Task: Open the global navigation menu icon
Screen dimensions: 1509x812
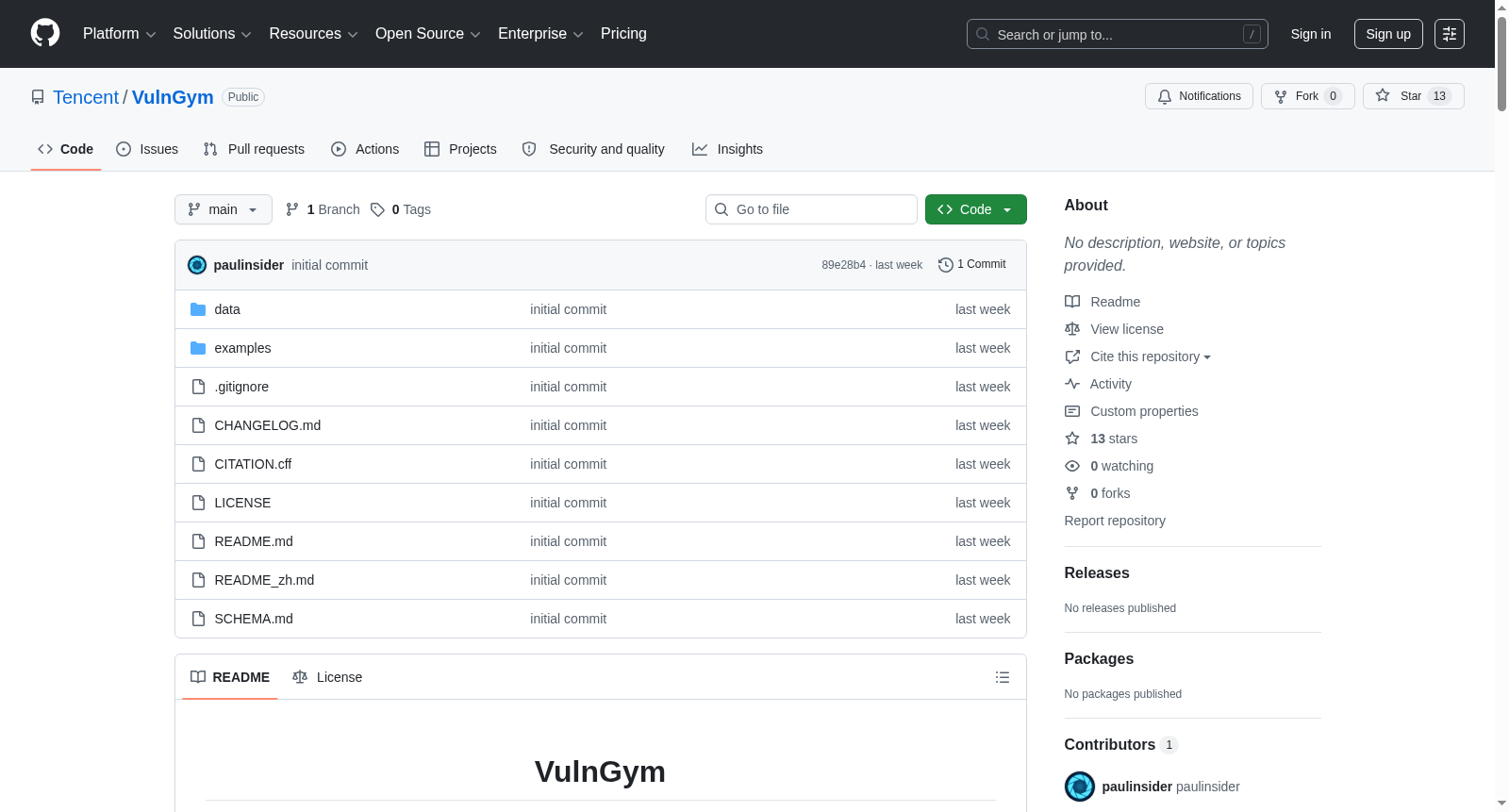Action: (1450, 34)
